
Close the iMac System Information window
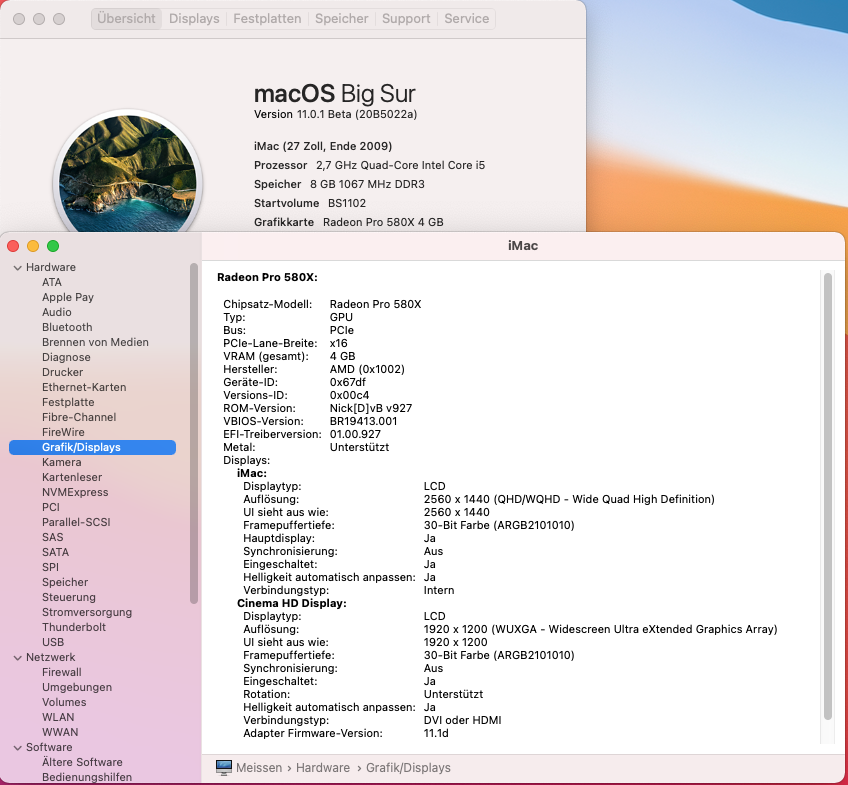pos(14,247)
